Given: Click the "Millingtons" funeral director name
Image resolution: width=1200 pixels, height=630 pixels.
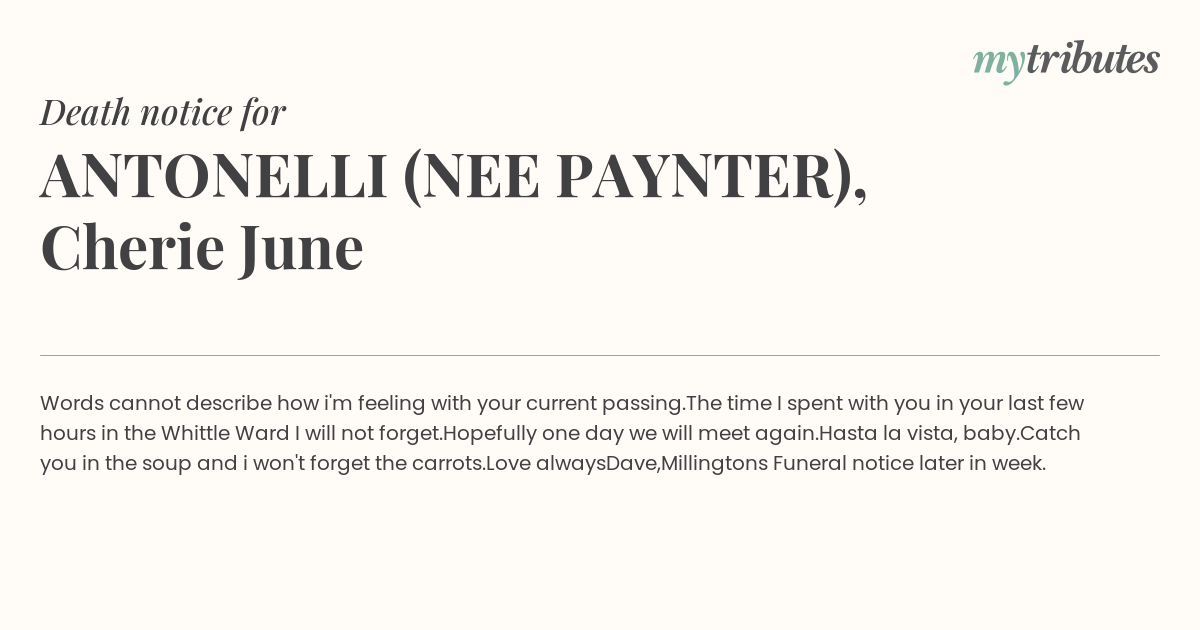Looking at the screenshot, I should [714, 463].
